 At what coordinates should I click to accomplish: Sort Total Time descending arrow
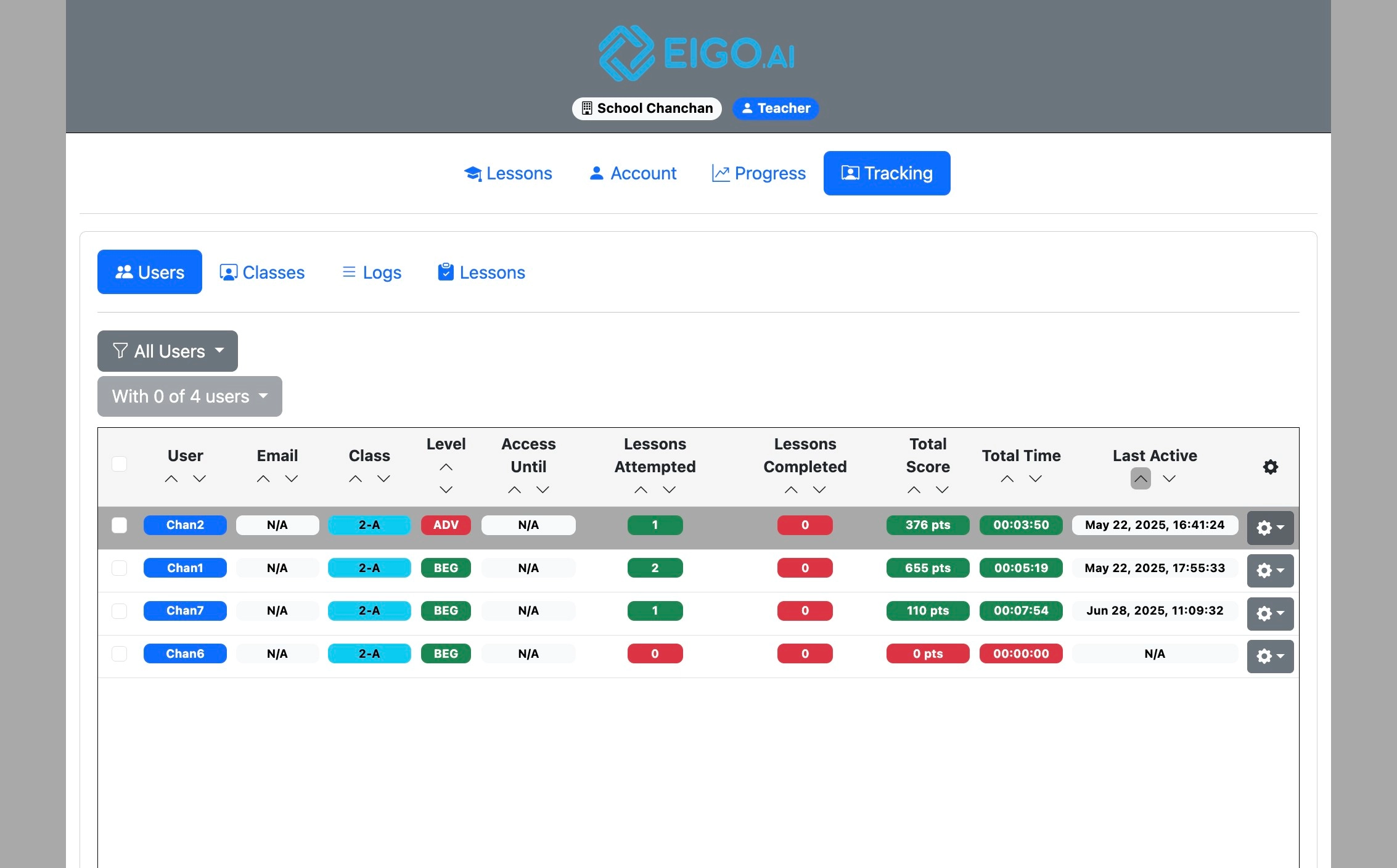pyautogui.click(x=1035, y=479)
